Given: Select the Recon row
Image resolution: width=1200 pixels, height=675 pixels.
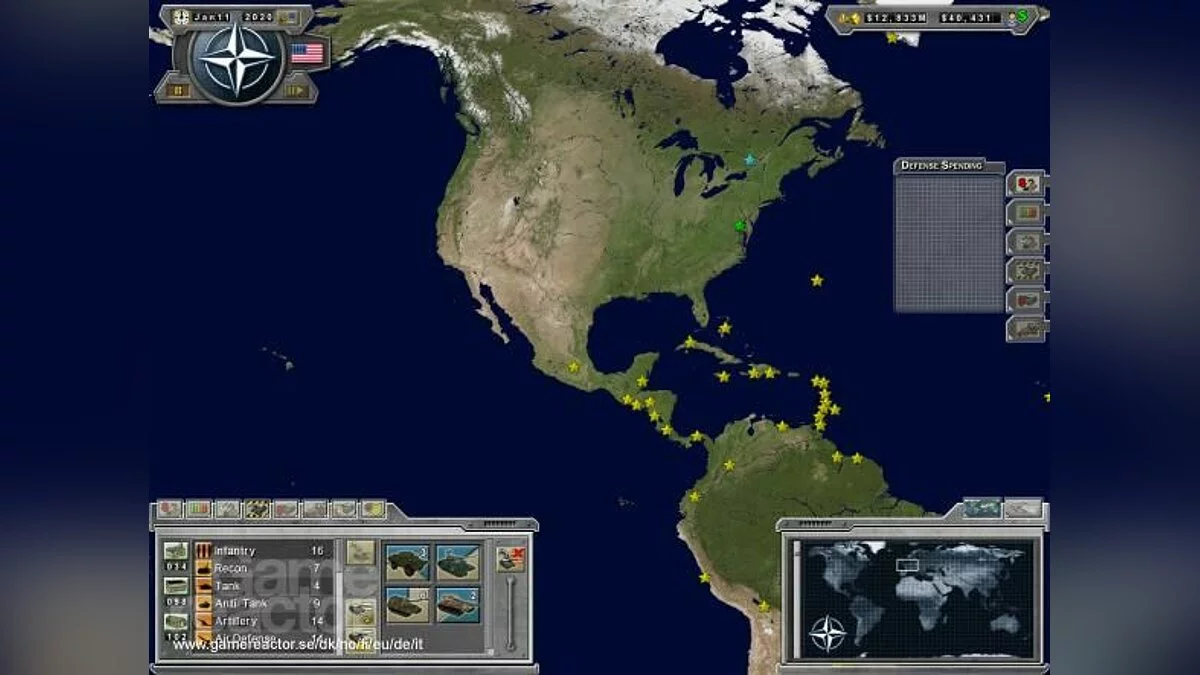Looking at the screenshot, I should (264, 568).
